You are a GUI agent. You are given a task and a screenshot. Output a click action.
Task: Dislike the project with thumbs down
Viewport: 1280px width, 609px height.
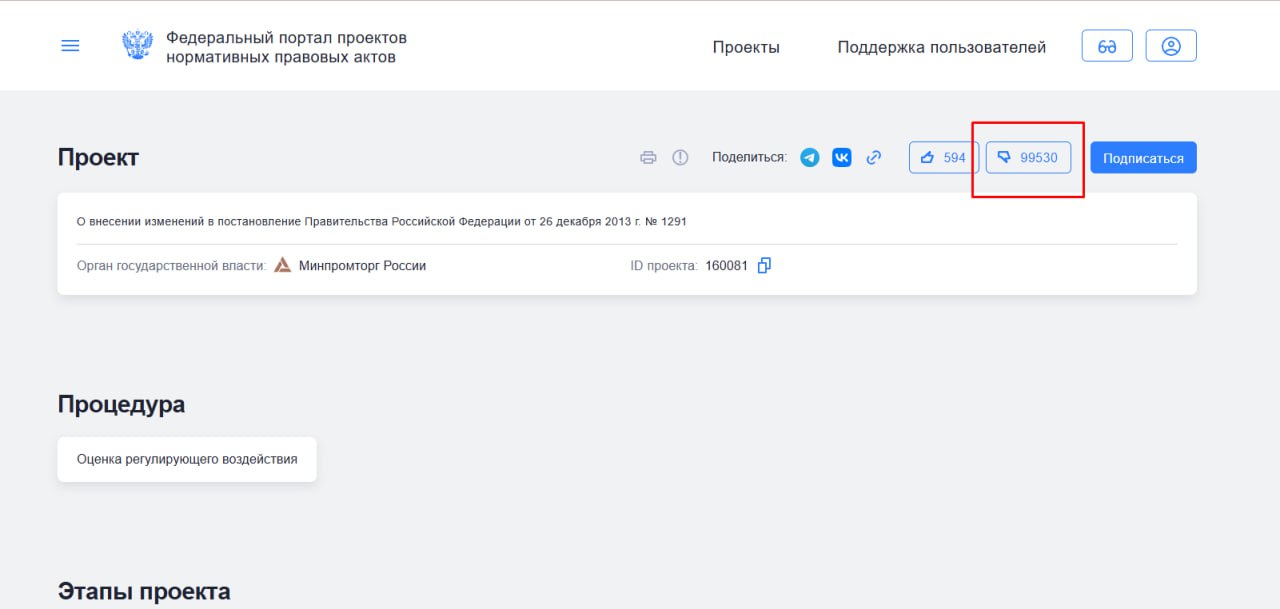[x=1028, y=158]
